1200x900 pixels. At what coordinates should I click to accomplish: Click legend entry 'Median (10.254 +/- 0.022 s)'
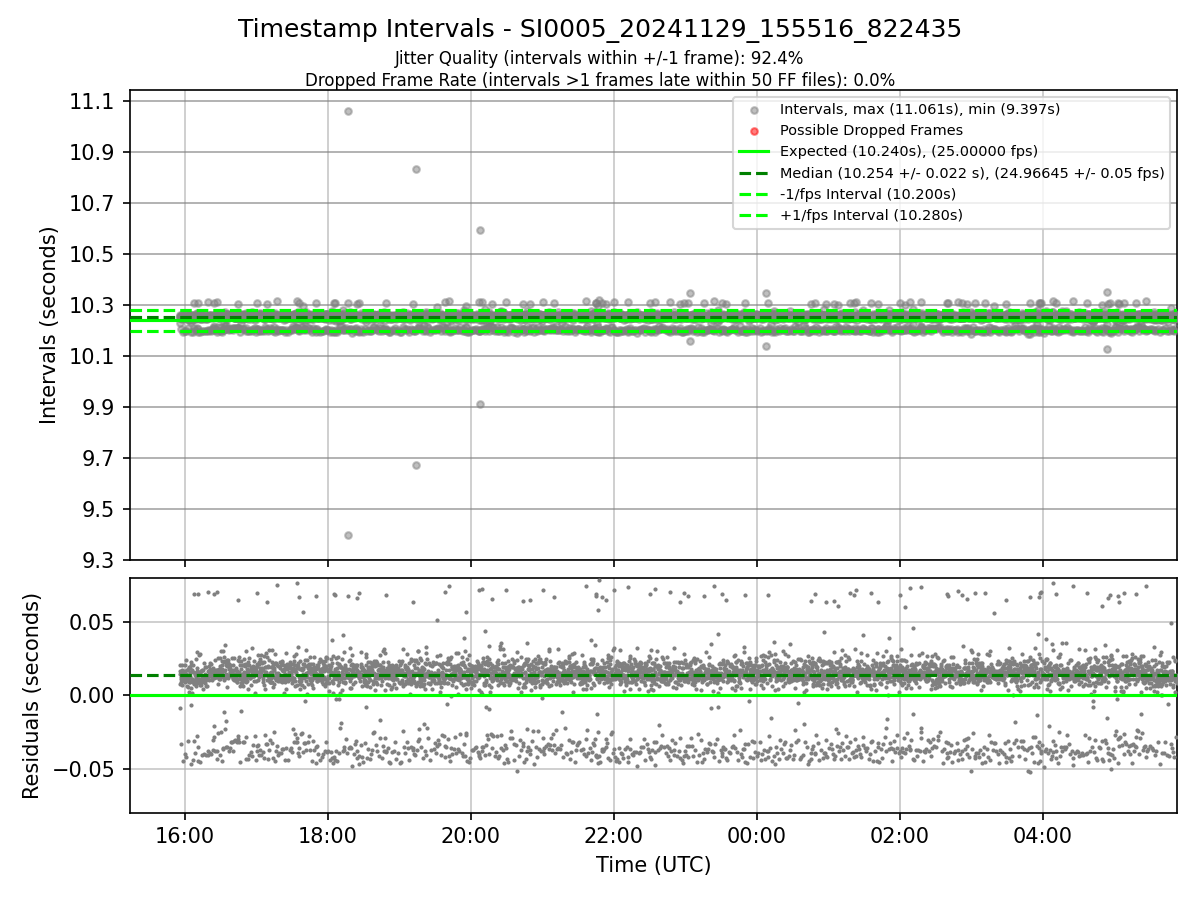click(x=972, y=172)
